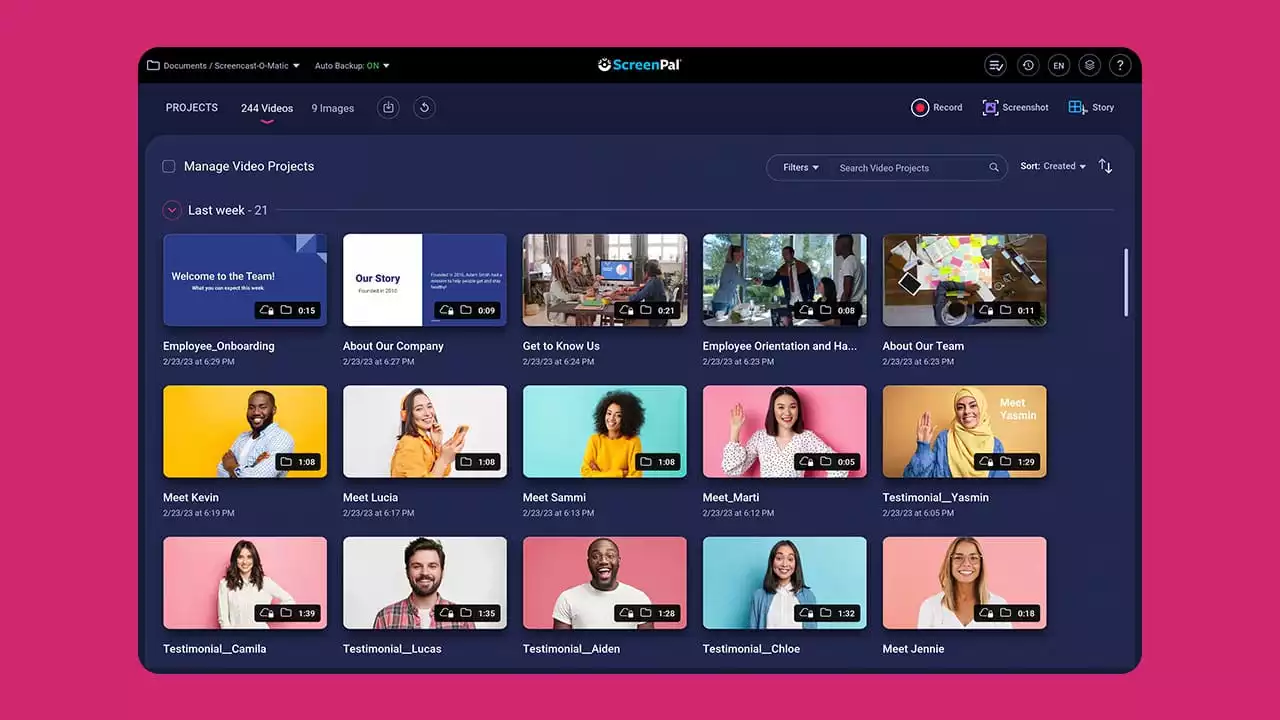Image resolution: width=1280 pixels, height=720 pixels.
Task: Click the folder icon on Testimonial_Camila thumbnail
Action: coord(286,613)
